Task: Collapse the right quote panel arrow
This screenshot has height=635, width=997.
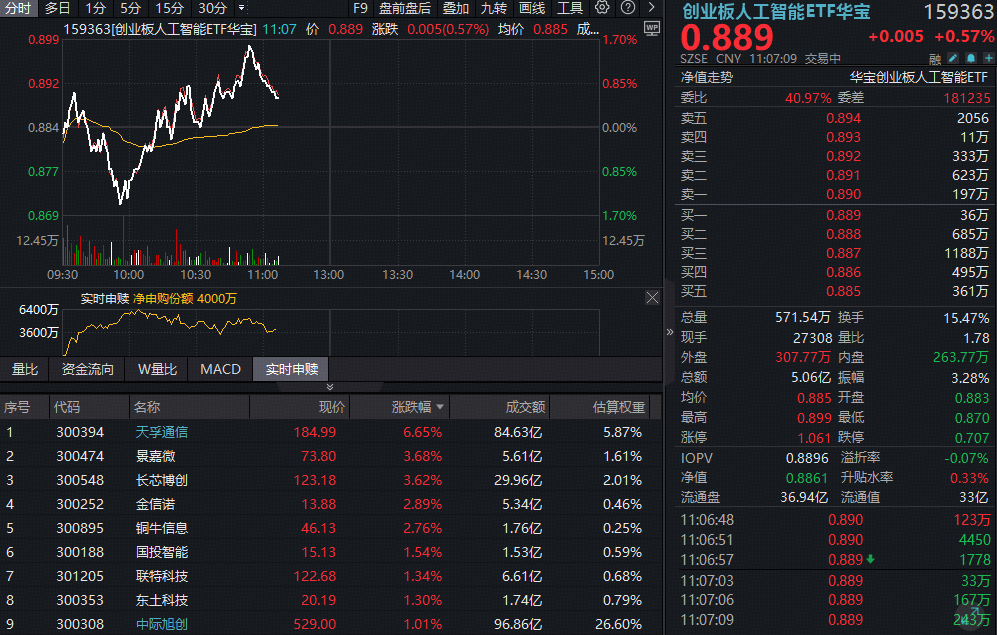Action: pos(669,332)
